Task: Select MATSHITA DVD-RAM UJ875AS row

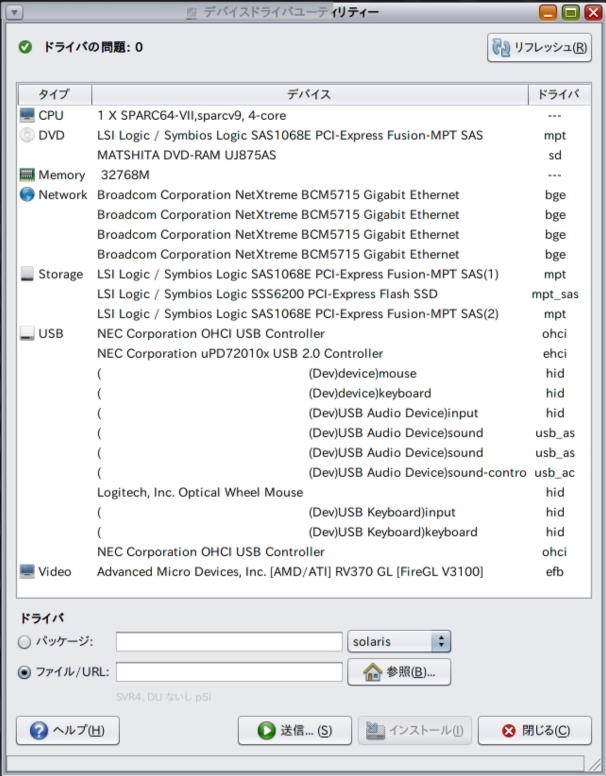Action: tap(304, 155)
